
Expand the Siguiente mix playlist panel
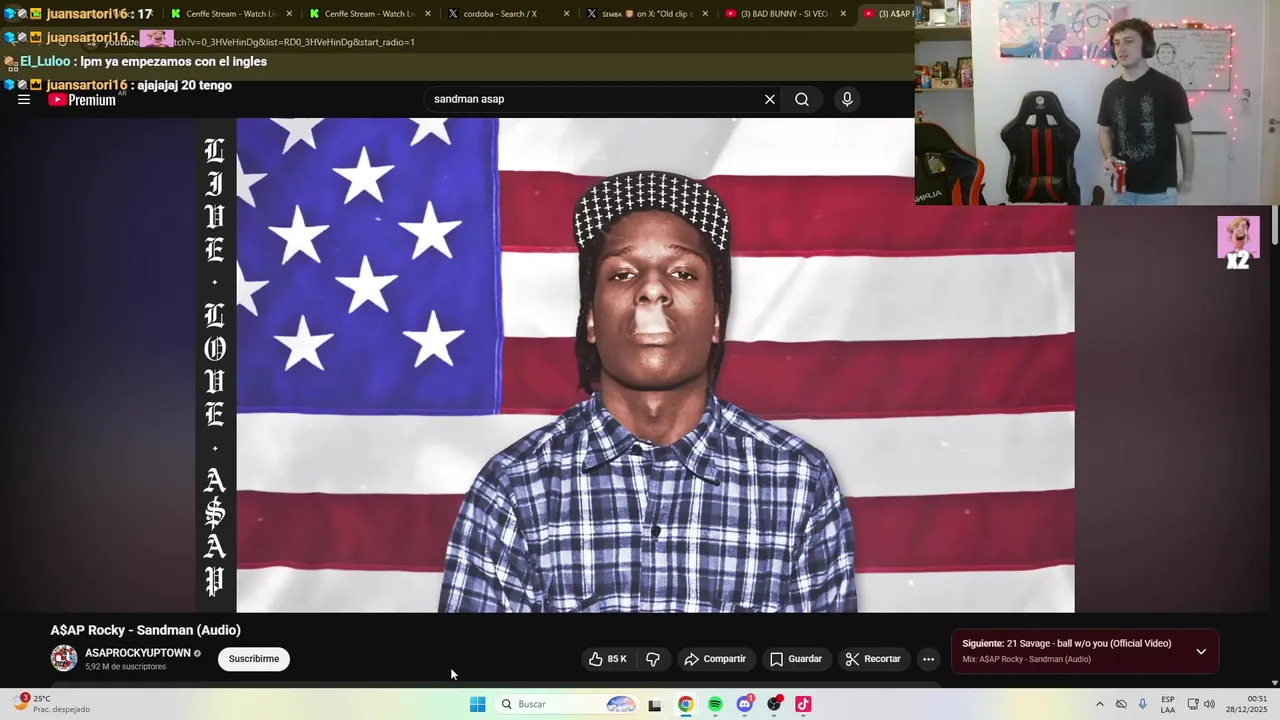[1201, 651]
